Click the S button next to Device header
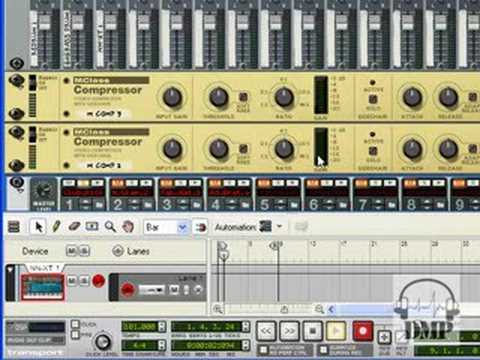Screen dimensions: 480x360 coord(84,251)
